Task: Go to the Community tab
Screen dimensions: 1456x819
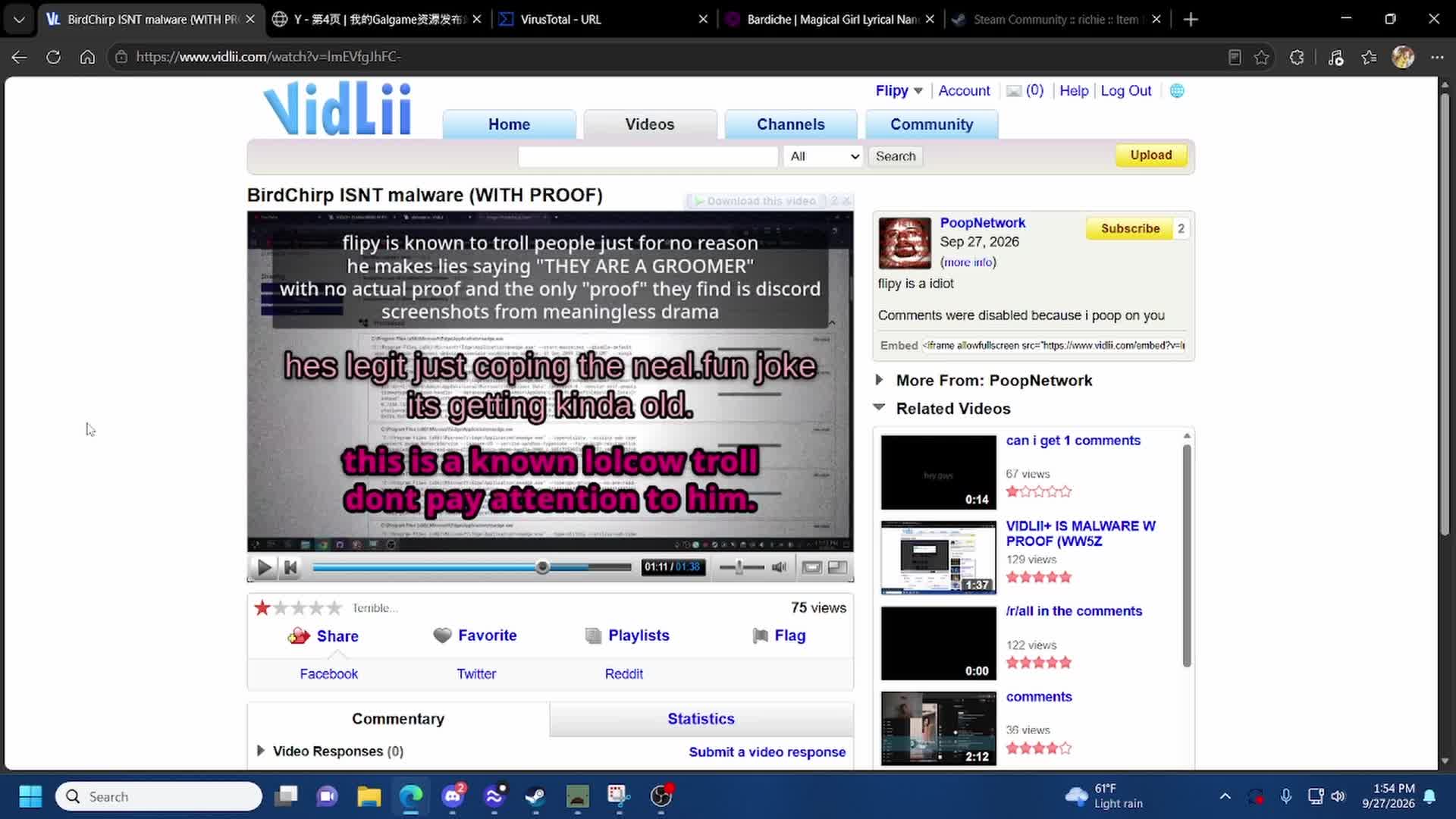Action: tap(931, 124)
